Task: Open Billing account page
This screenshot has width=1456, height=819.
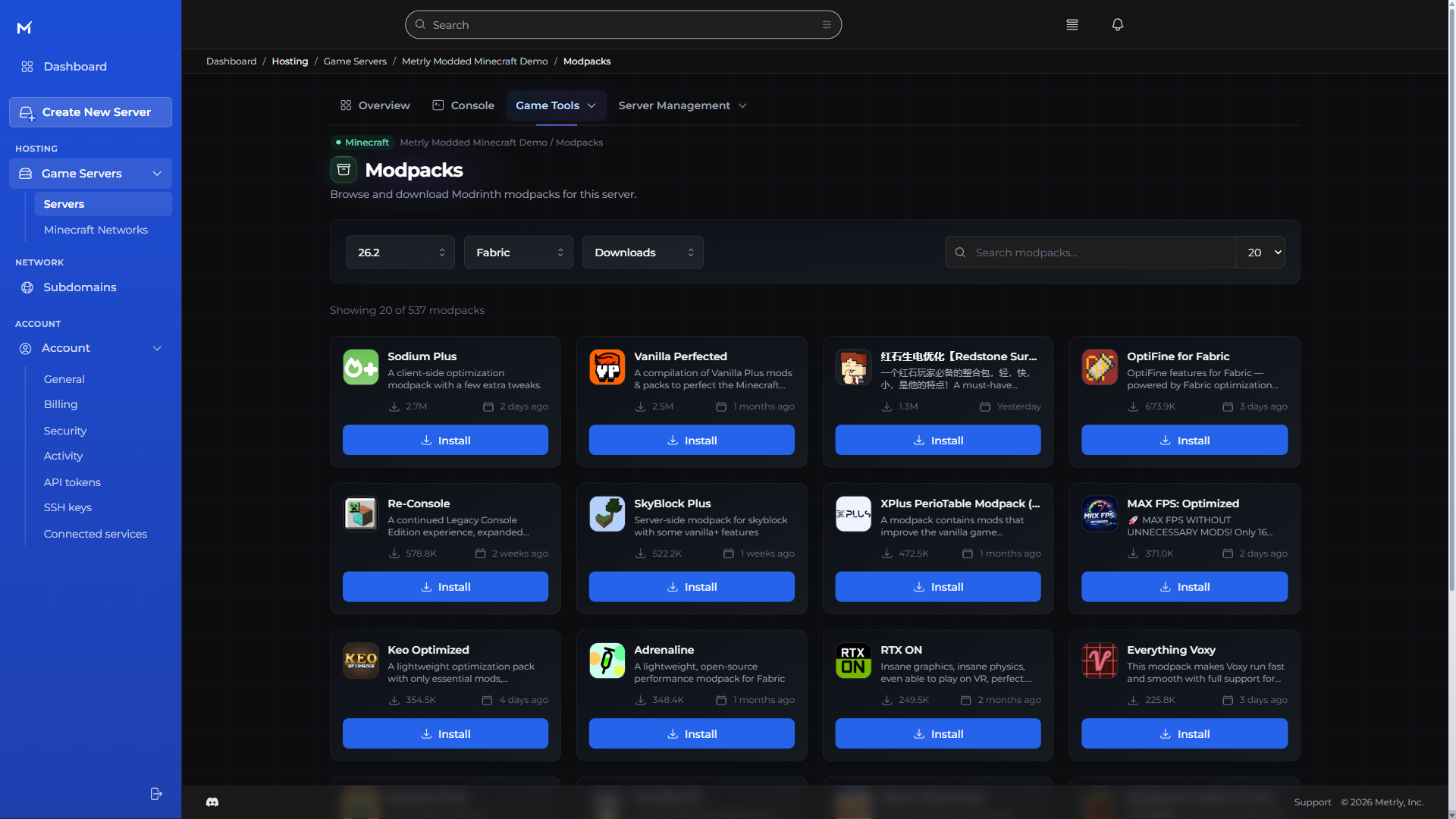Action: (61, 404)
